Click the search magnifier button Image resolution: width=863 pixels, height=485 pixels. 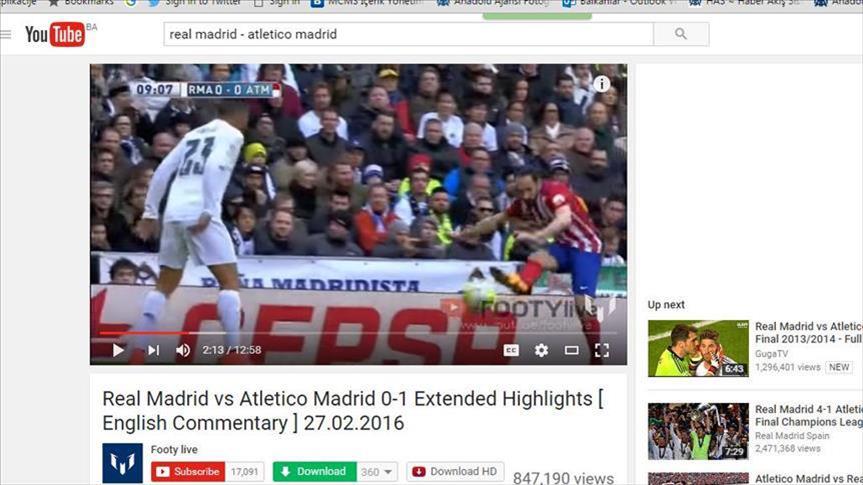(x=681, y=34)
